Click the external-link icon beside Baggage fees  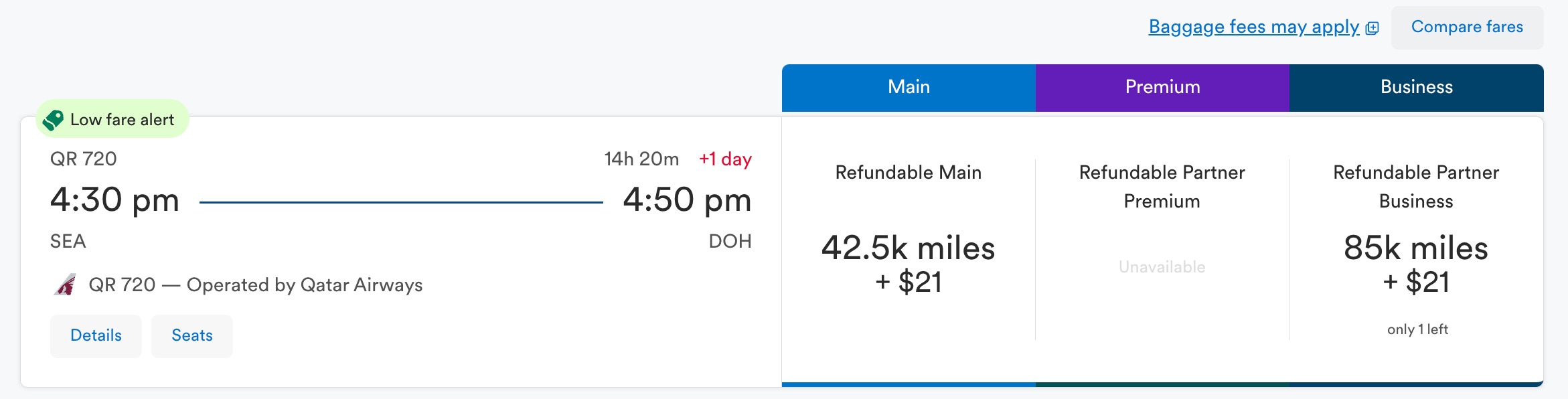pyautogui.click(x=1373, y=28)
